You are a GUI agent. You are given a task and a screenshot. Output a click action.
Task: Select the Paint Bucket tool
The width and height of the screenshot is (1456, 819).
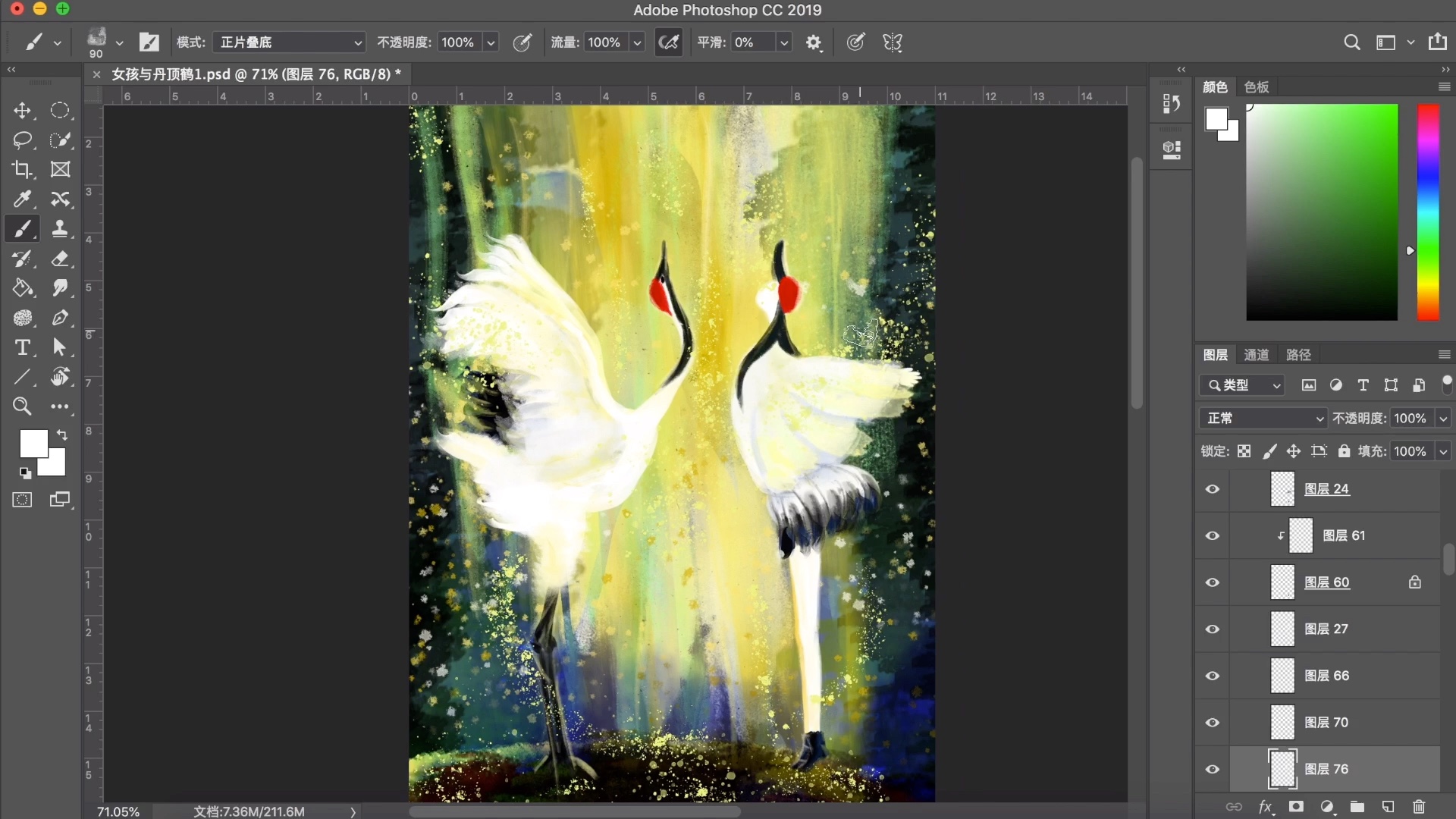(22, 288)
